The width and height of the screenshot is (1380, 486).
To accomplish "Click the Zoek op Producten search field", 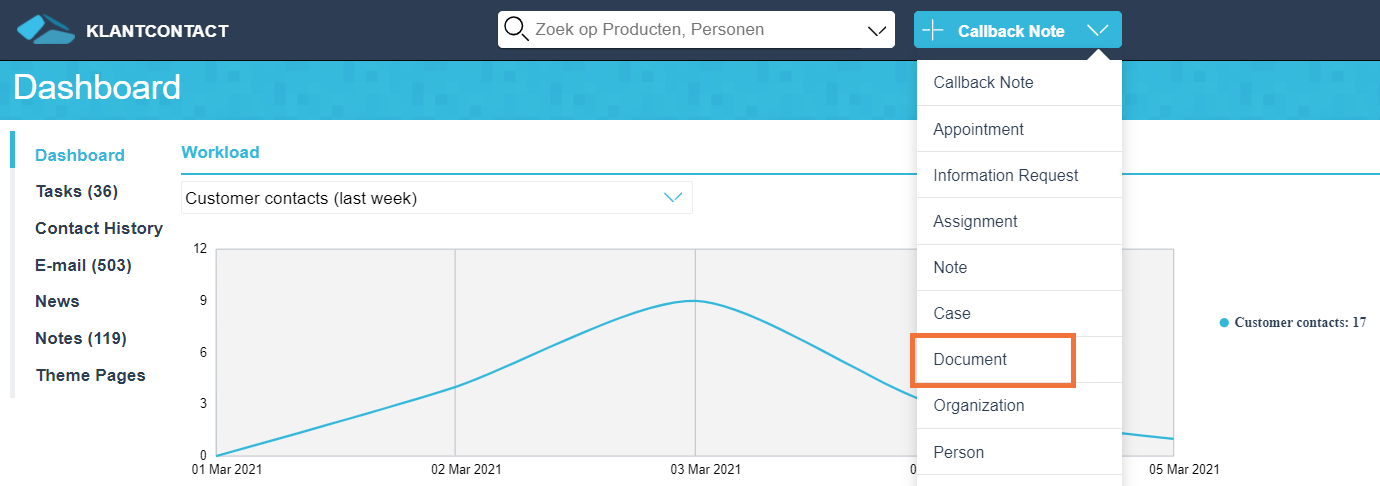I will [682, 30].
